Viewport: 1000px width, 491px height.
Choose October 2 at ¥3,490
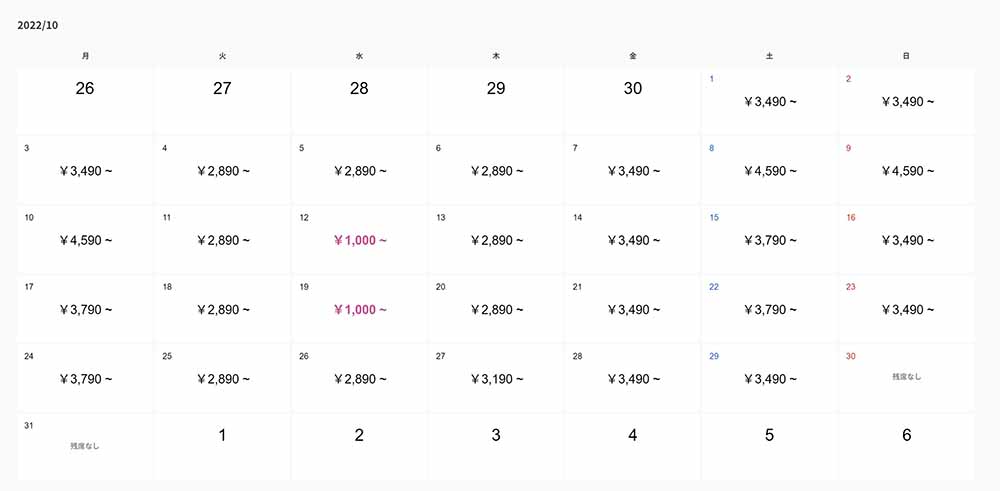tap(906, 102)
